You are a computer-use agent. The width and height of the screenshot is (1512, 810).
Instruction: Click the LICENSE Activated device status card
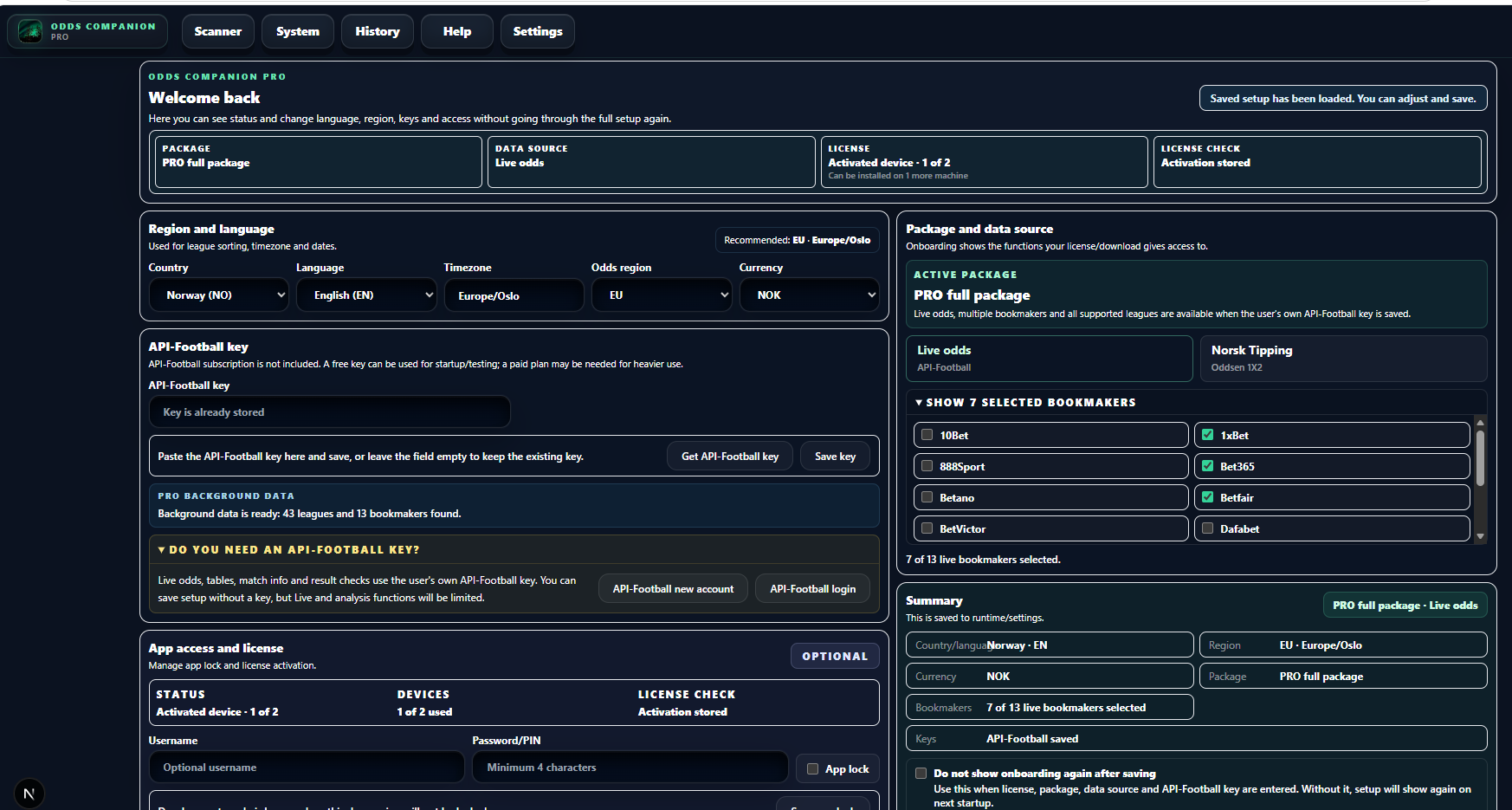click(x=985, y=162)
